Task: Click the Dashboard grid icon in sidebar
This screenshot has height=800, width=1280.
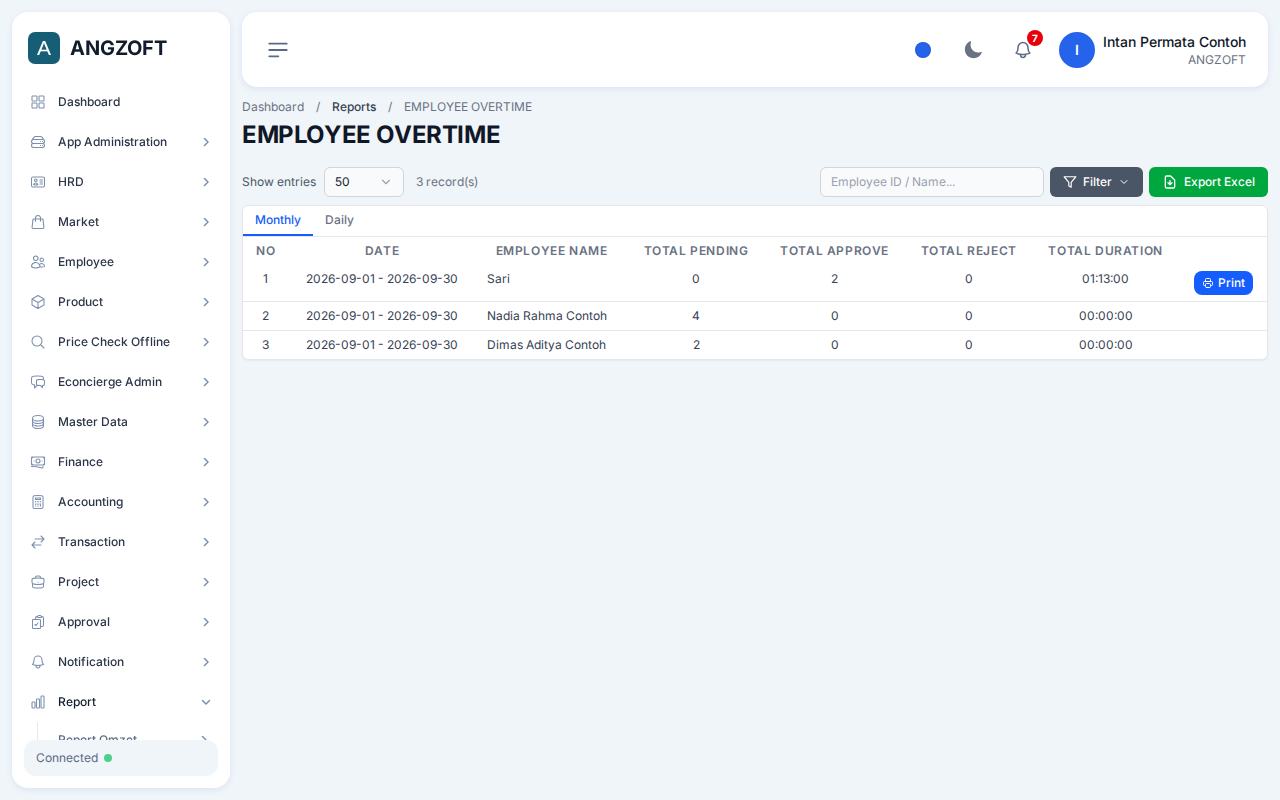Action: click(38, 102)
